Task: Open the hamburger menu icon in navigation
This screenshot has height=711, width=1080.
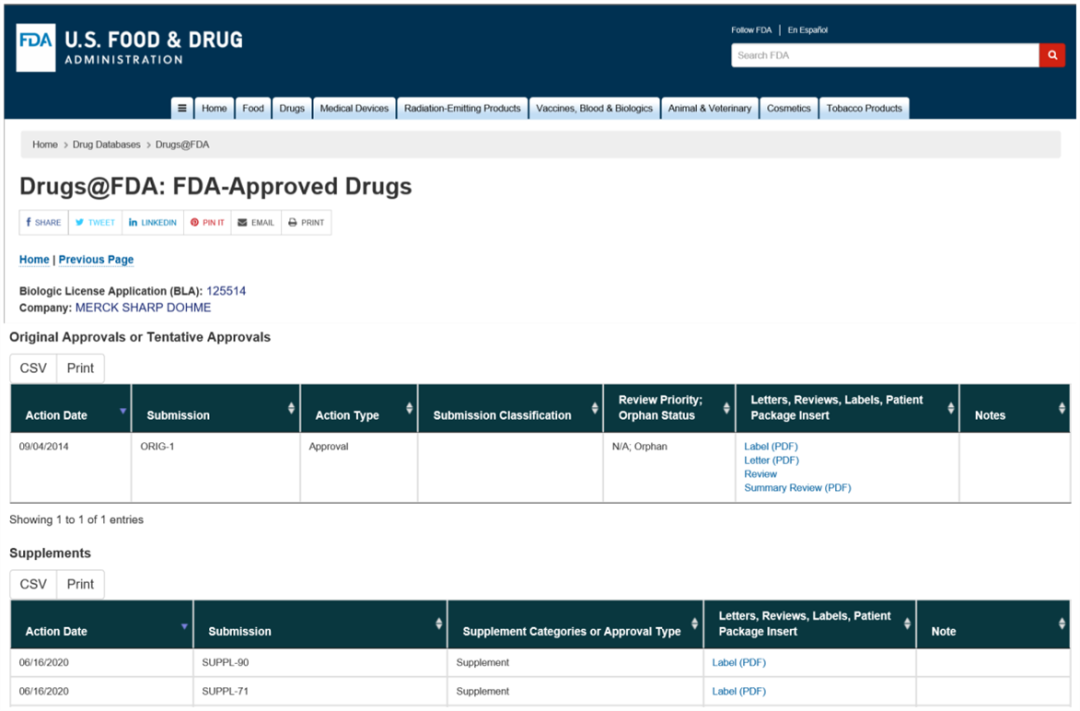Action: click(182, 108)
